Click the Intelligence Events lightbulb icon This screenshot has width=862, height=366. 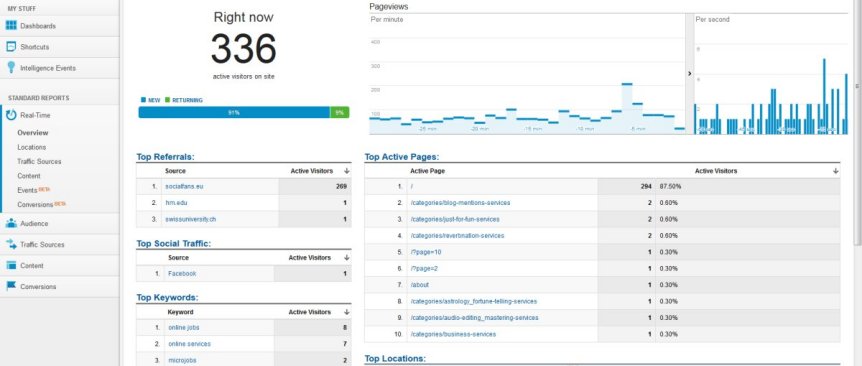[x=11, y=68]
